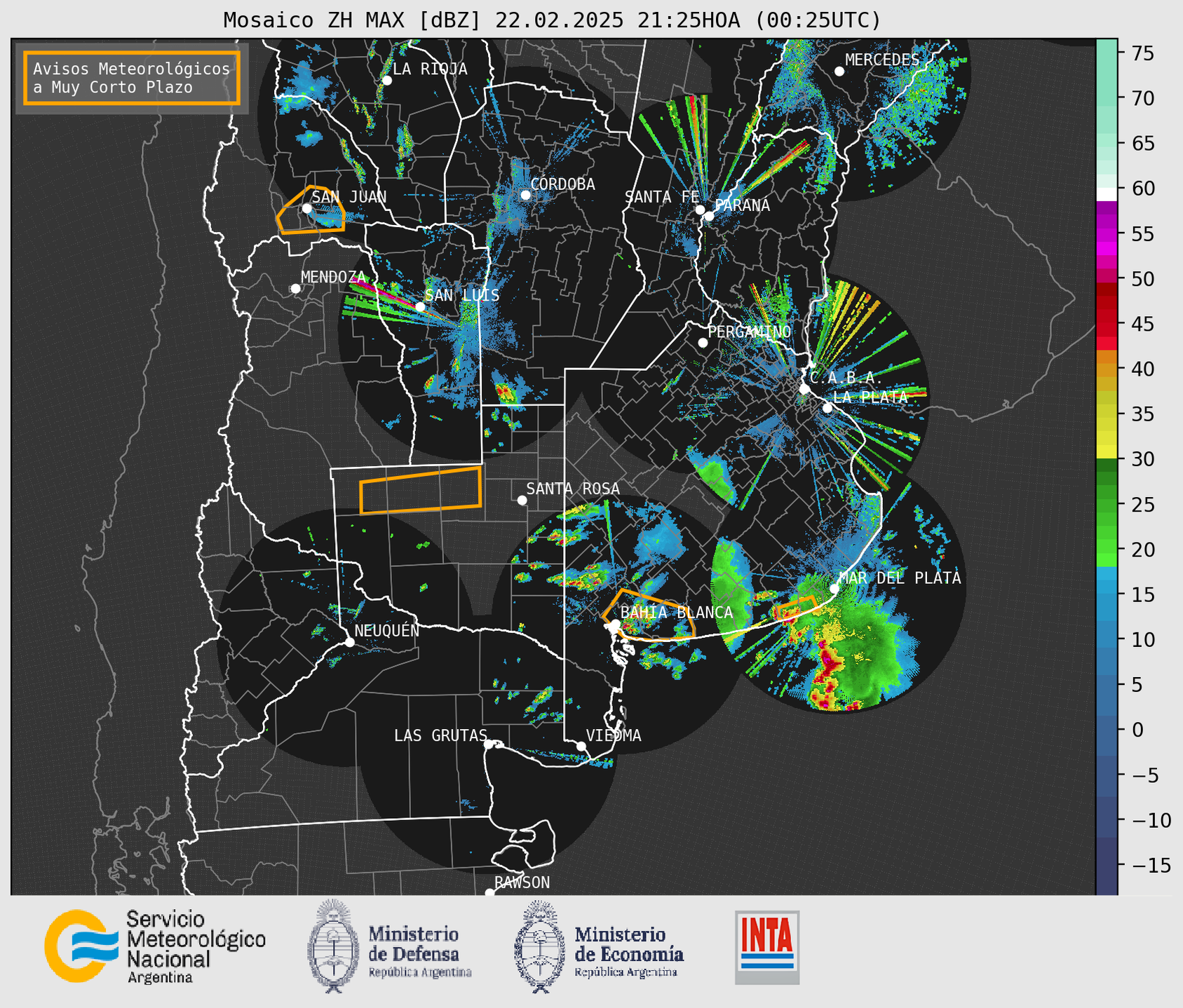Click the orange warning polygon around Bahía Blanca

(649, 615)
